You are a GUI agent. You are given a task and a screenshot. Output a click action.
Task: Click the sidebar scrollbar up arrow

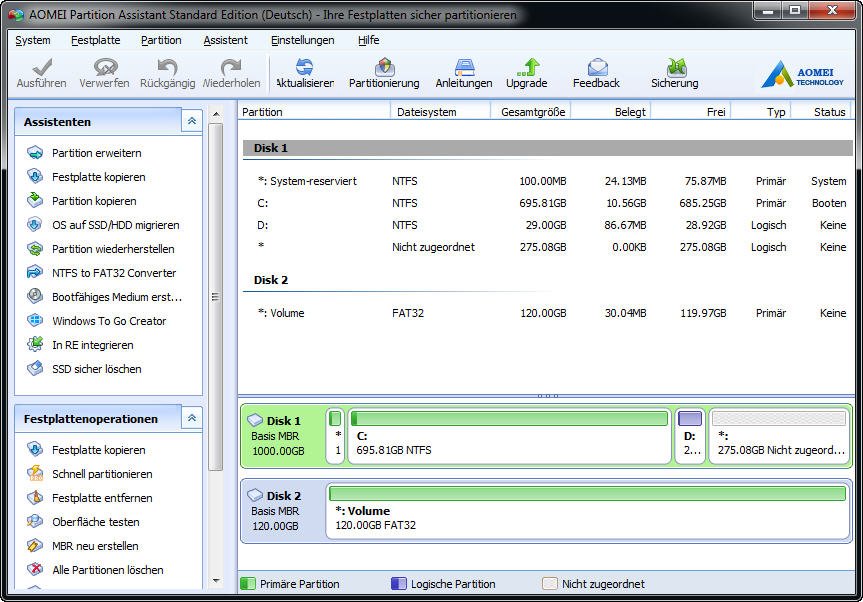tap(216, 114)
